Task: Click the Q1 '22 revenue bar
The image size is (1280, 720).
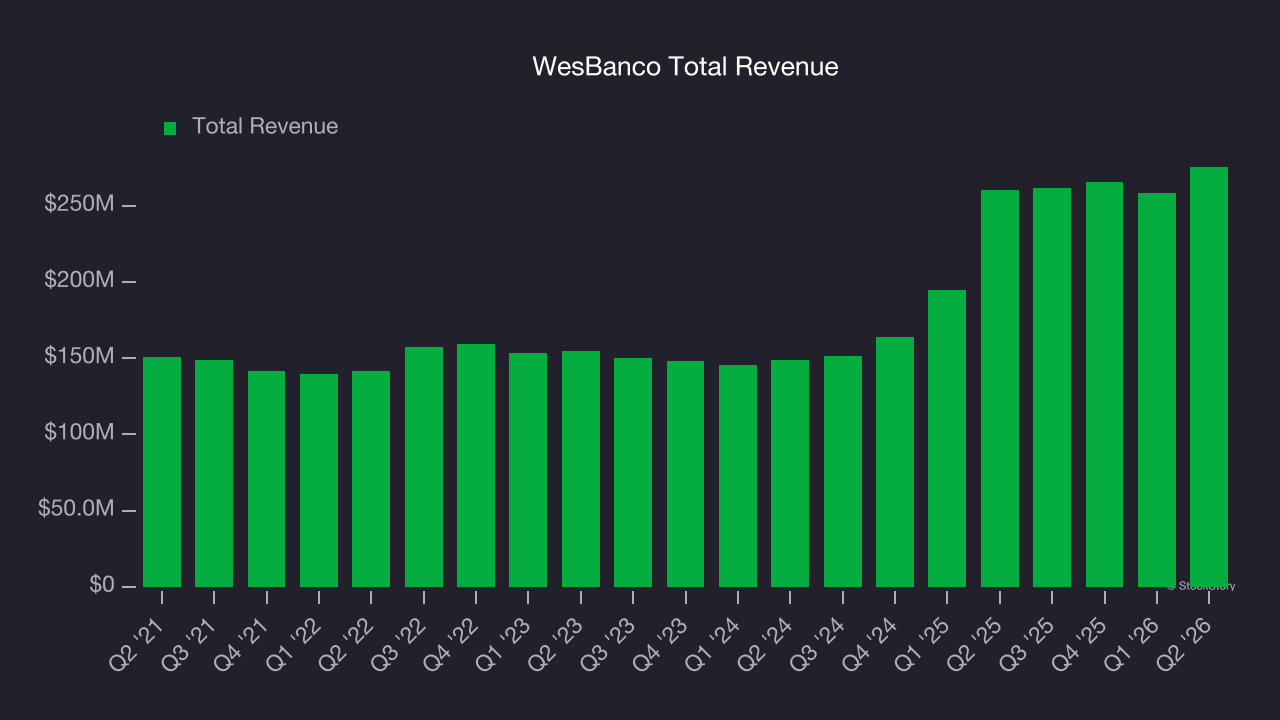Action: coord(319,480)
